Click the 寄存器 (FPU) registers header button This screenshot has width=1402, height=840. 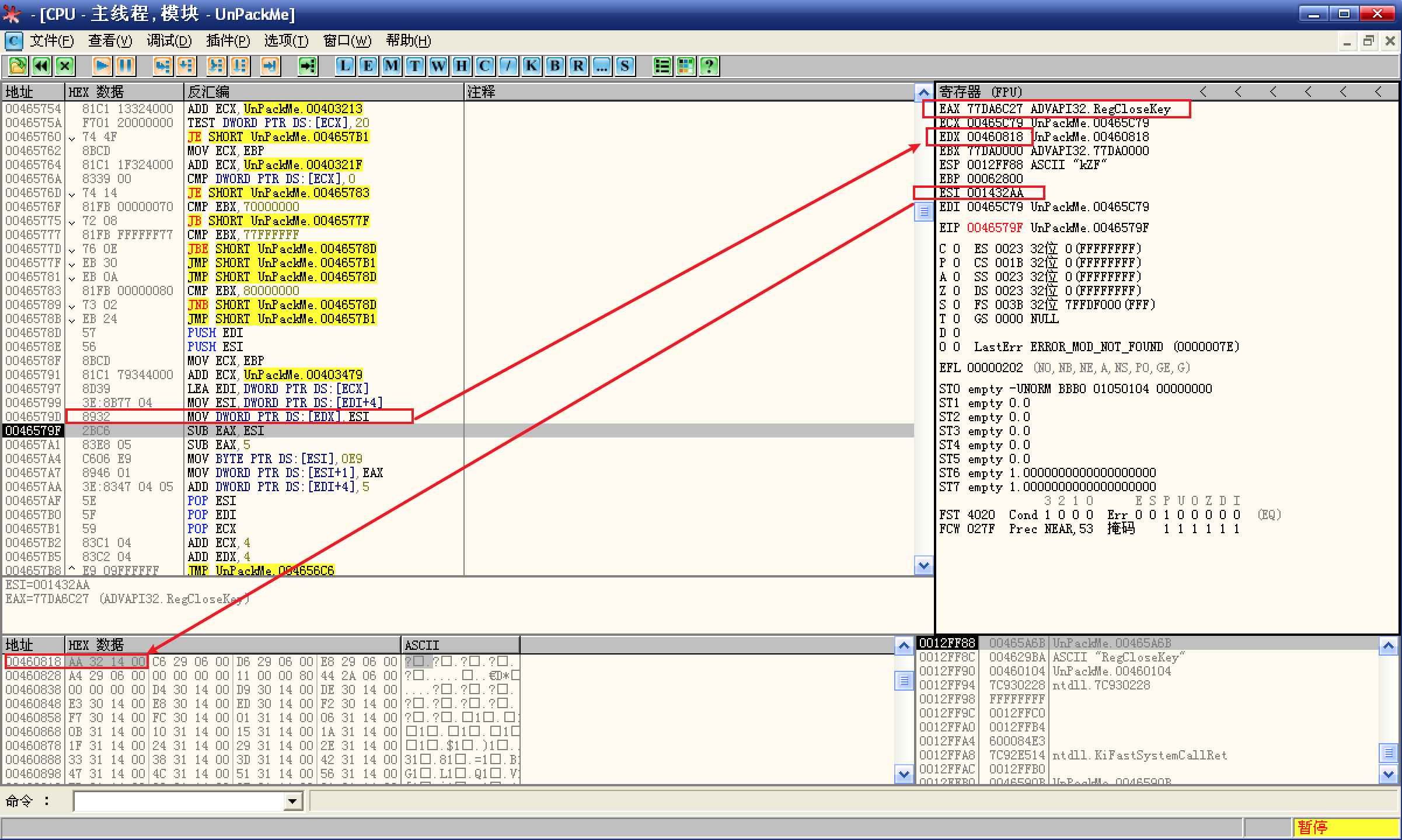[x=981, y=92]
